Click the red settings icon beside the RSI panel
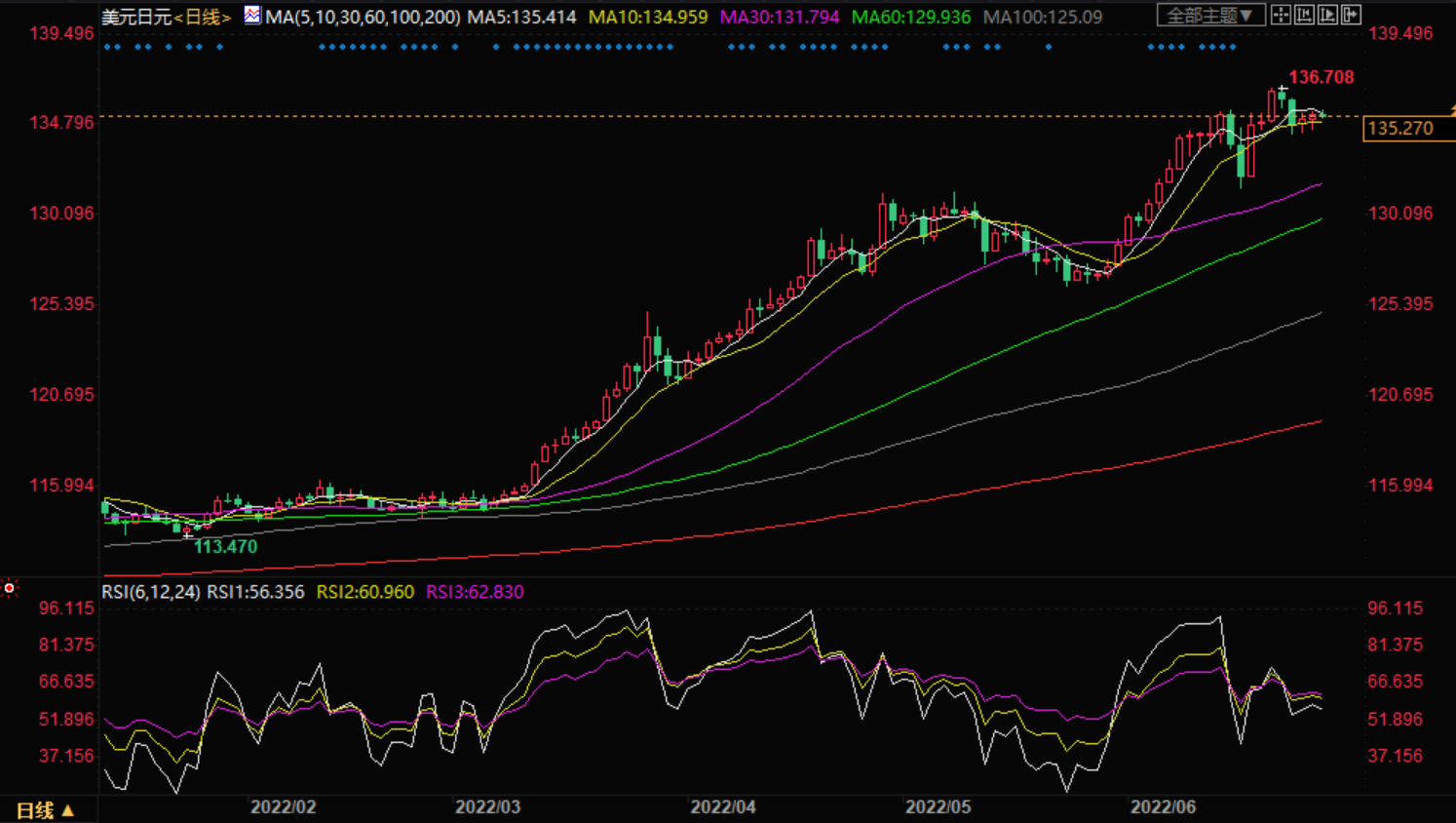Screen dimensions: 1456x823 [x=10, y=588]
